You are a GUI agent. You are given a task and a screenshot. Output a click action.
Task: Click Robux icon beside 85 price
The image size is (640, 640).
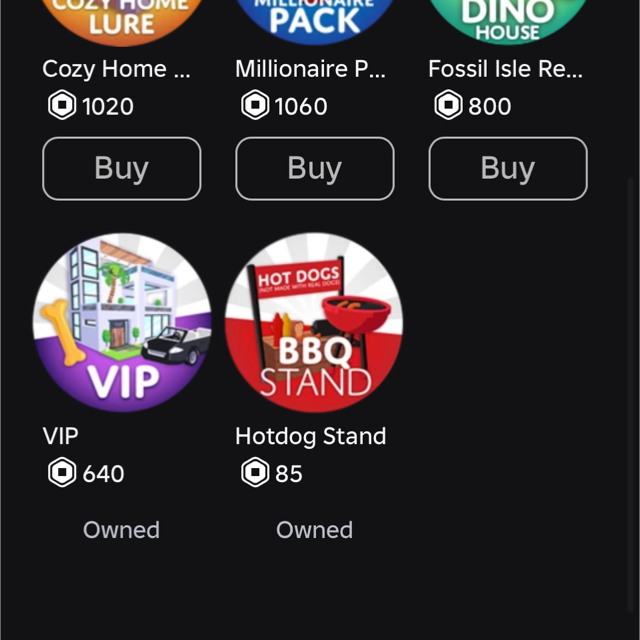coord(255,473)
